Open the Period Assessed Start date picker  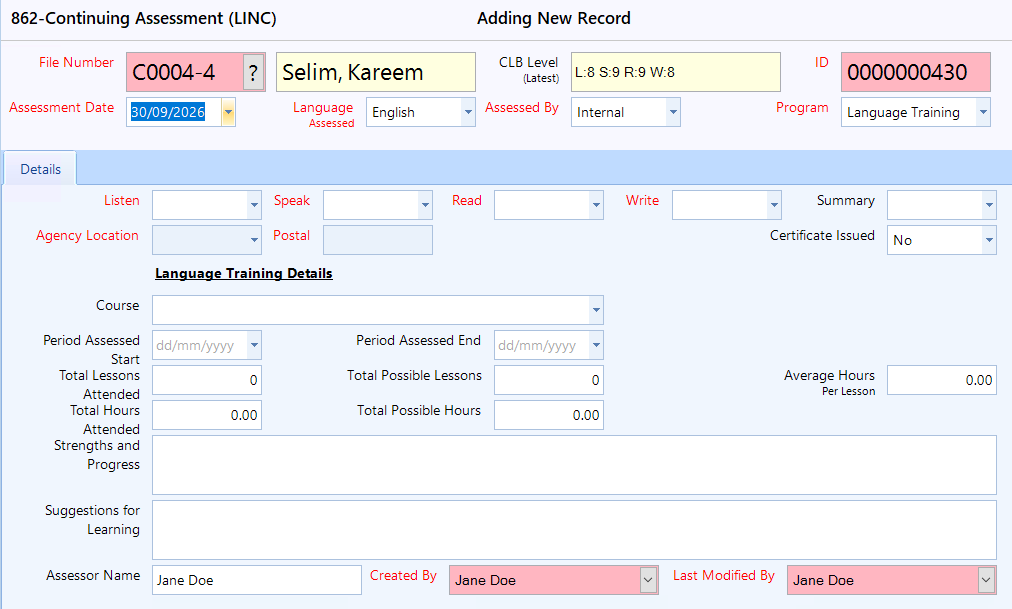pos(254,345)
